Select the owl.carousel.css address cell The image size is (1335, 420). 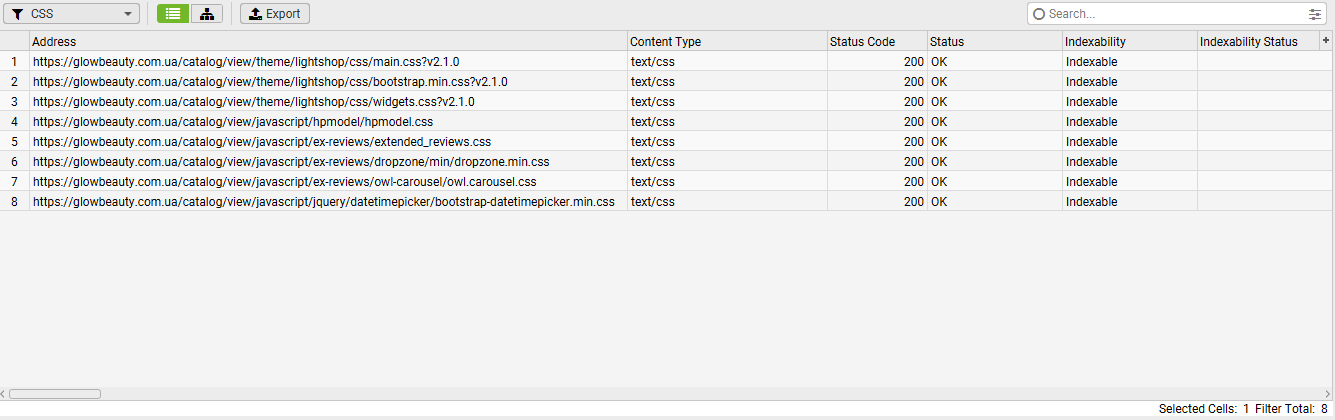(x=284, y=182)
